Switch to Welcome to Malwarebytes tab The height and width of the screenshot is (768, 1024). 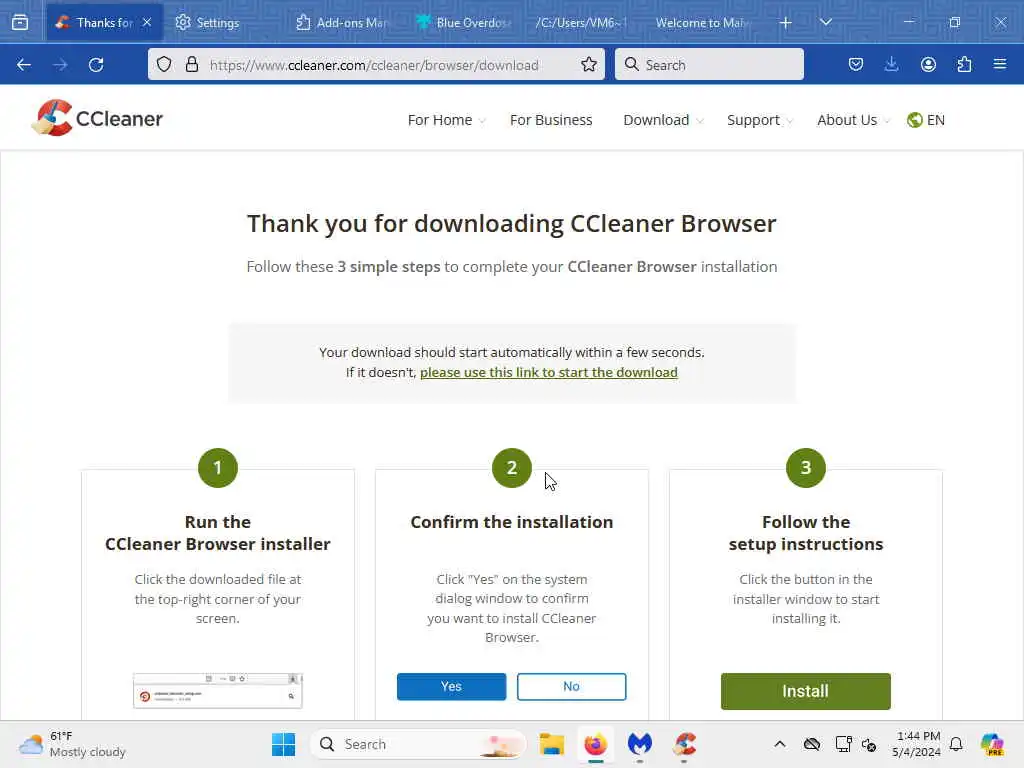(x=700, y=23)
